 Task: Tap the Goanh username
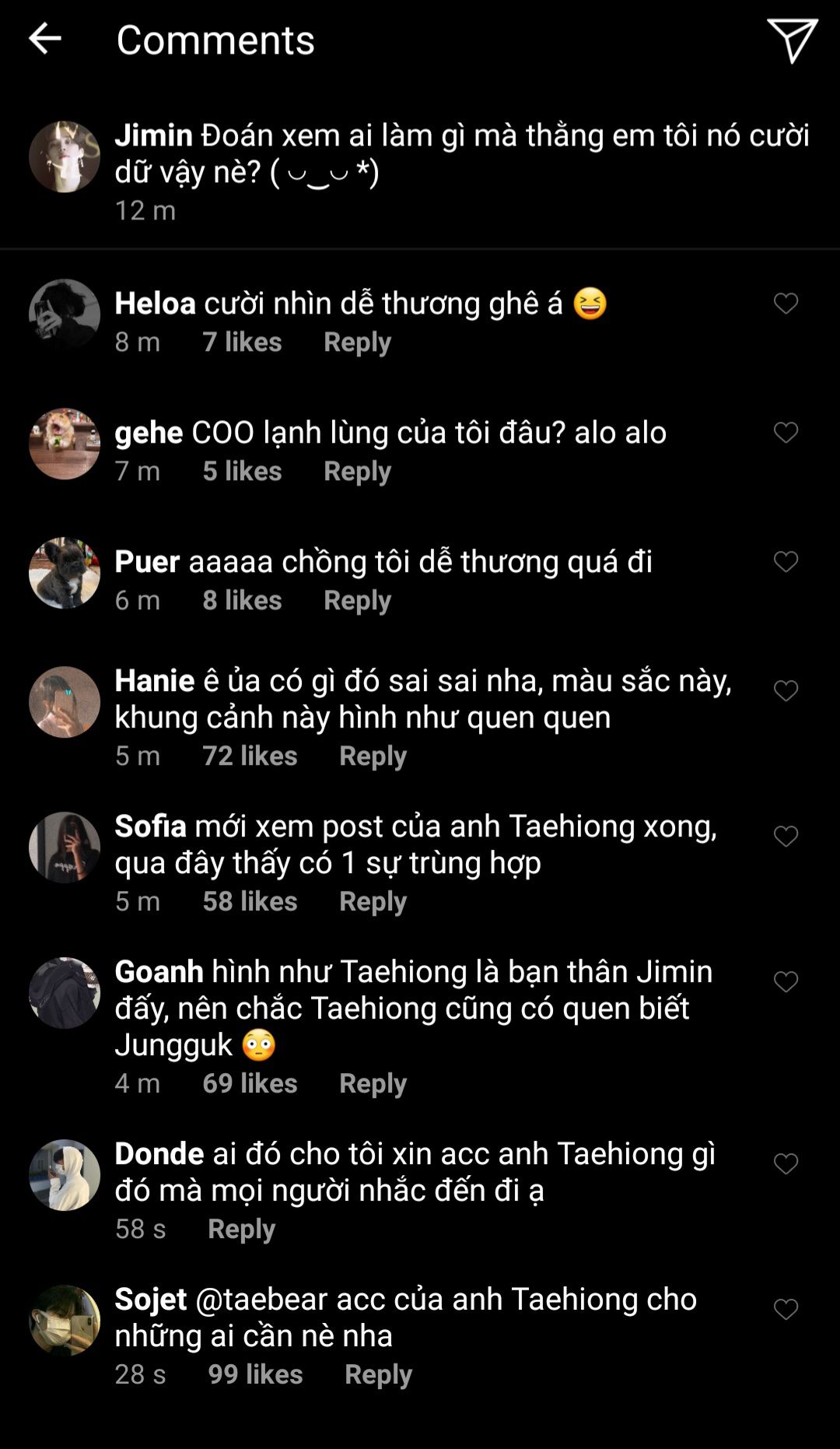(159, 972)
